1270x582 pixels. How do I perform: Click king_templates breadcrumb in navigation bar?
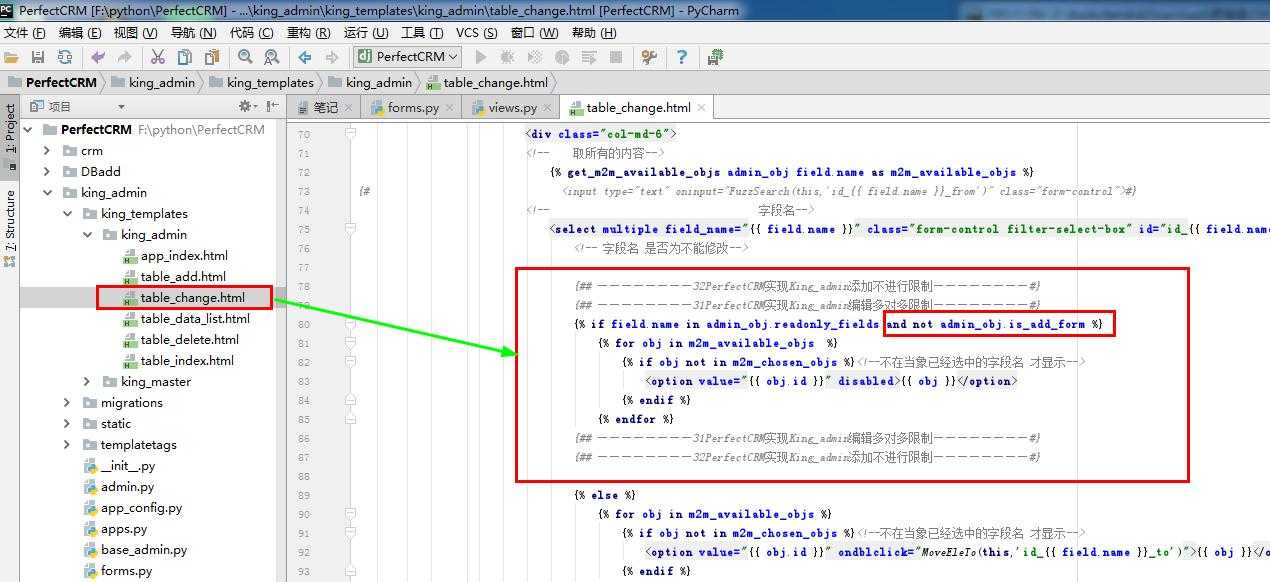[261, 83]
